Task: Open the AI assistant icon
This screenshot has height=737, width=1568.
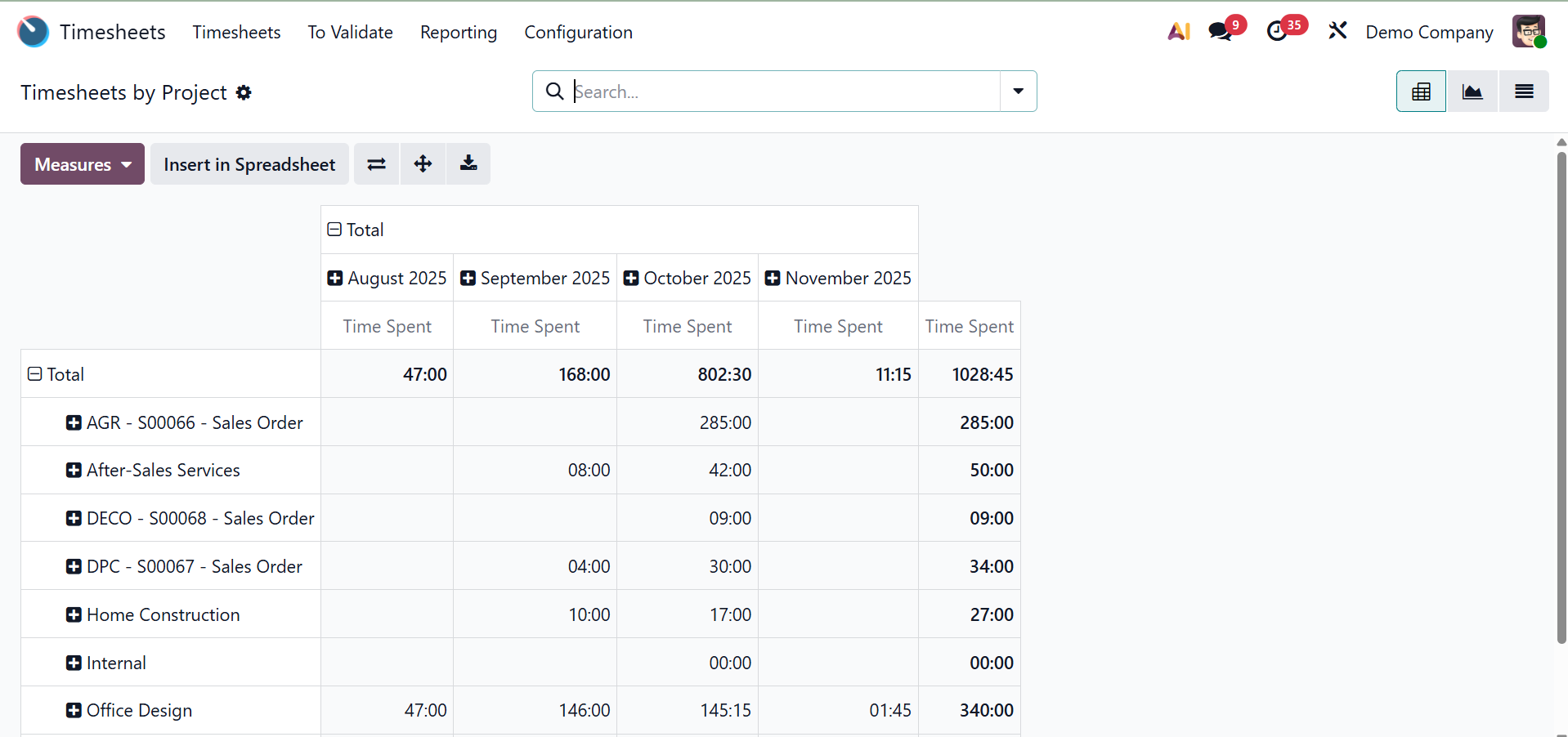Action: point(1178,32)
